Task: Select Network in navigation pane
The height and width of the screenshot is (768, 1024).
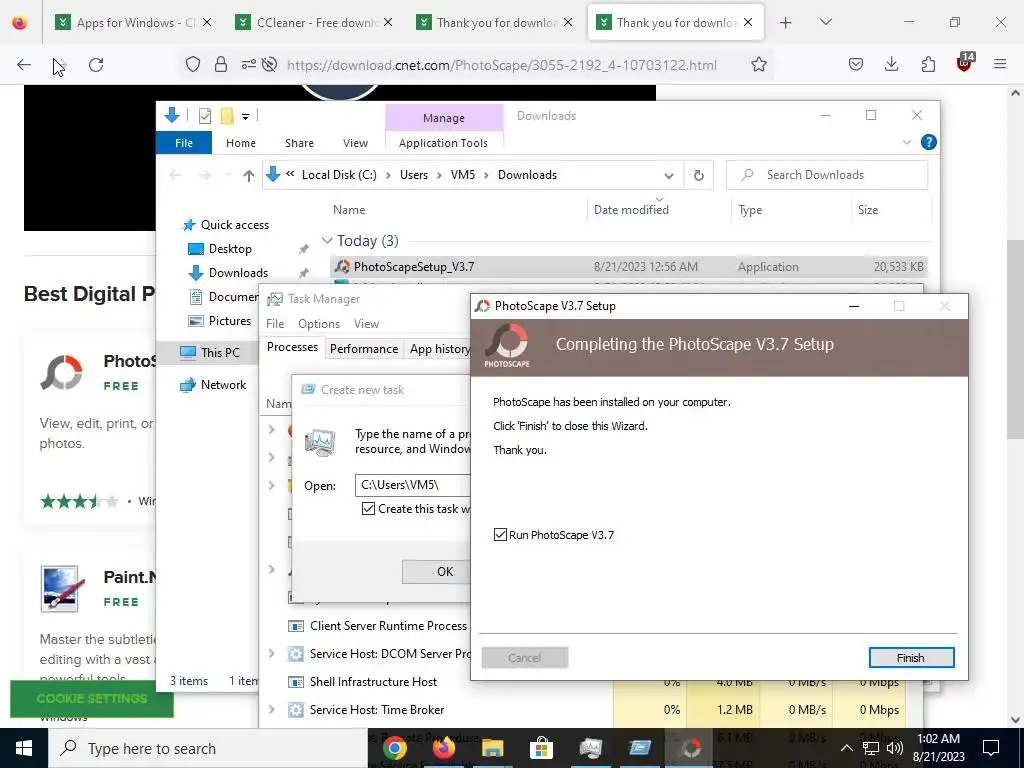Action: (214, 385)
